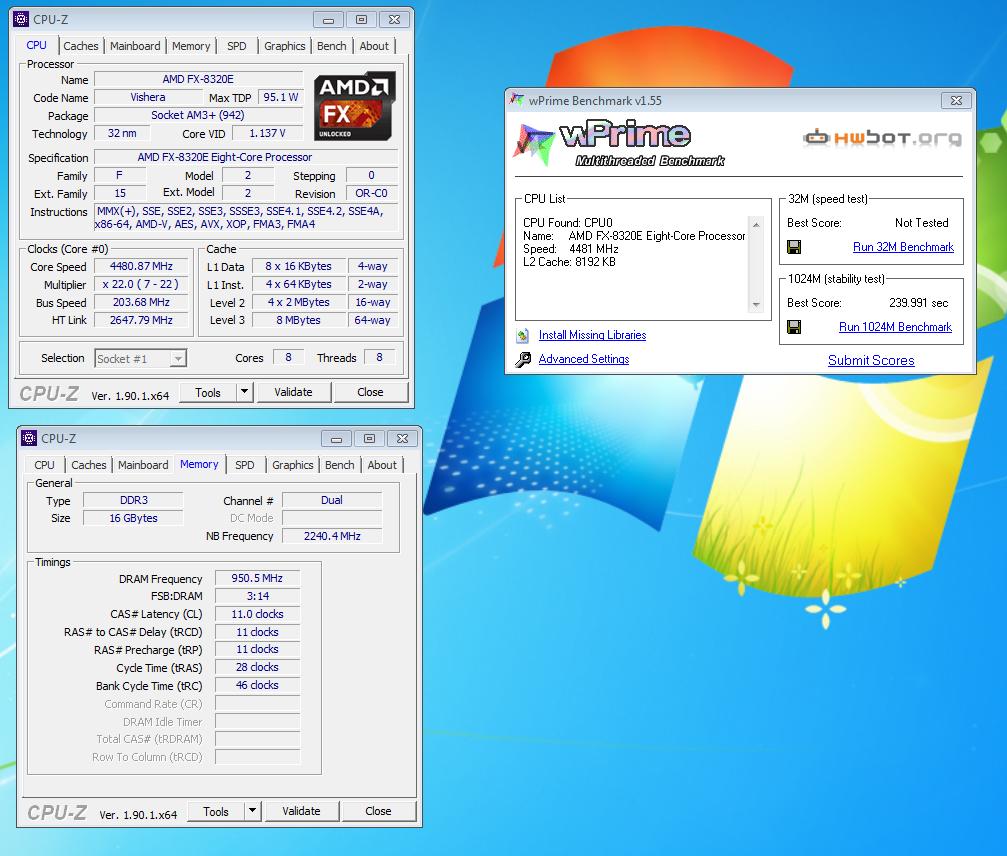
Task: Click the Bank Cycle Time value 46 clocks
Action: 257,685
